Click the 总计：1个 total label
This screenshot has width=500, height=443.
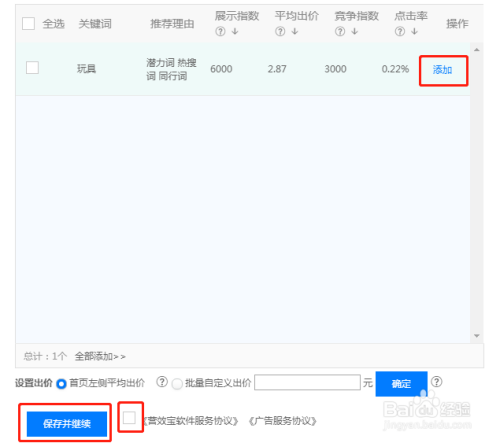pyautogui.click(x=45, y=356)
